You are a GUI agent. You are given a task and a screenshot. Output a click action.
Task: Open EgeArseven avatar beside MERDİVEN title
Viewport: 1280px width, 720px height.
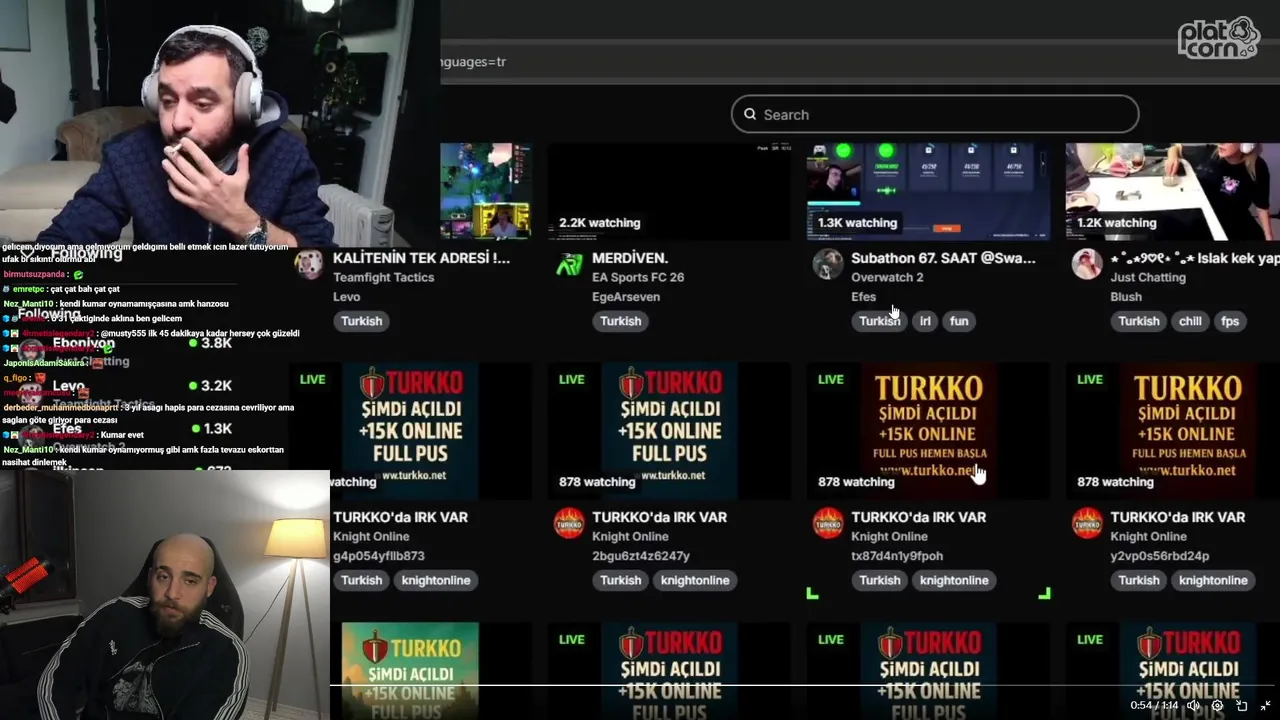click(x=569, y=264)
